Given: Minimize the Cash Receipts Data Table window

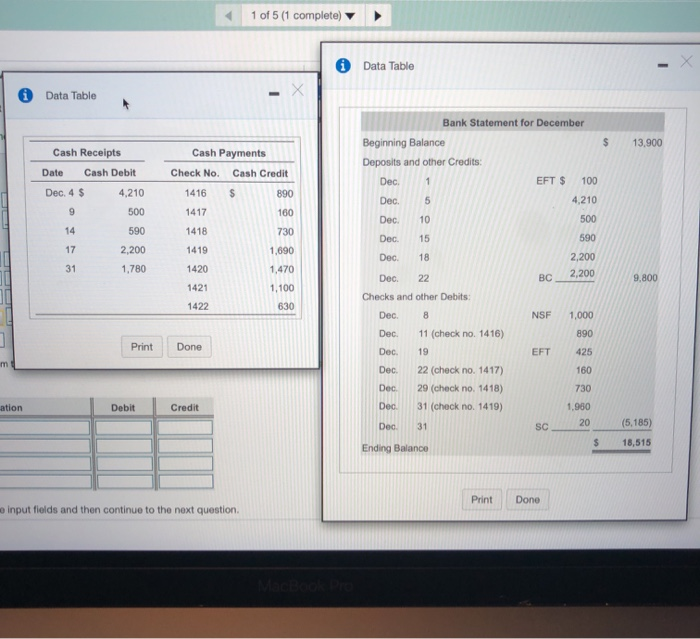Looking at the screenshot, I should coord(274,93).
